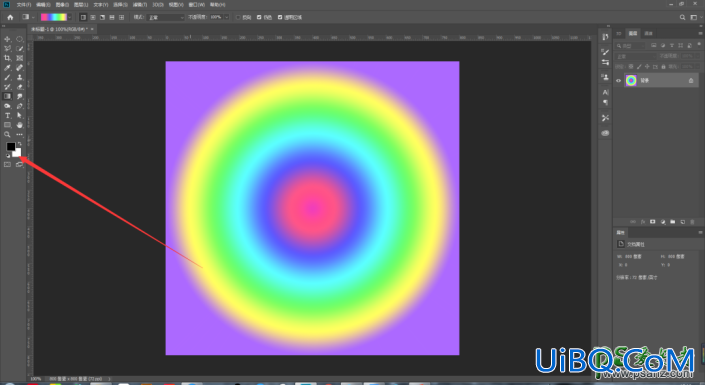The image size is (705, 385).
Task: Open the Edit (编辑) menu
Action: 43,4
